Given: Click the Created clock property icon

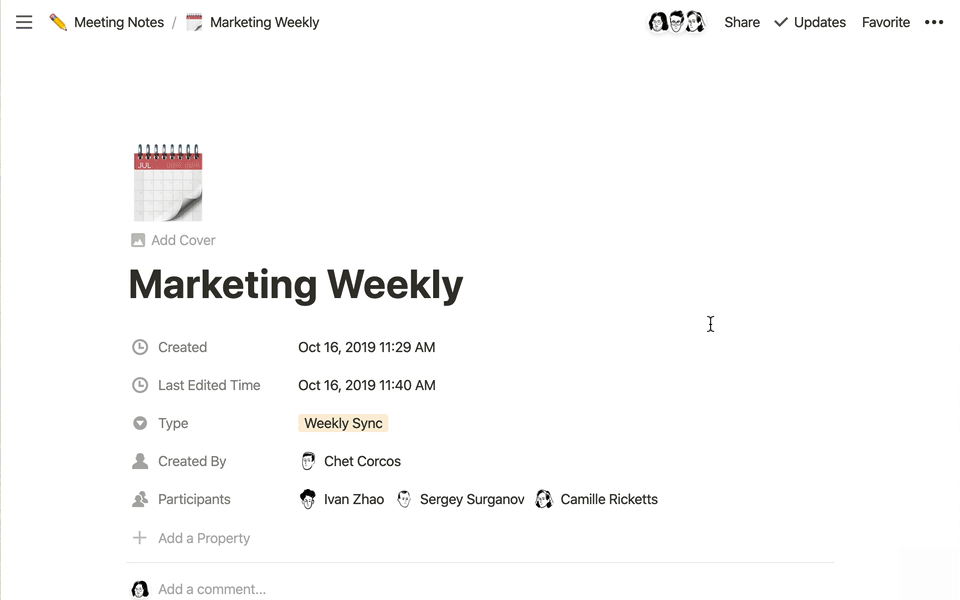Looking at the screenshot, I should (140, 347).
